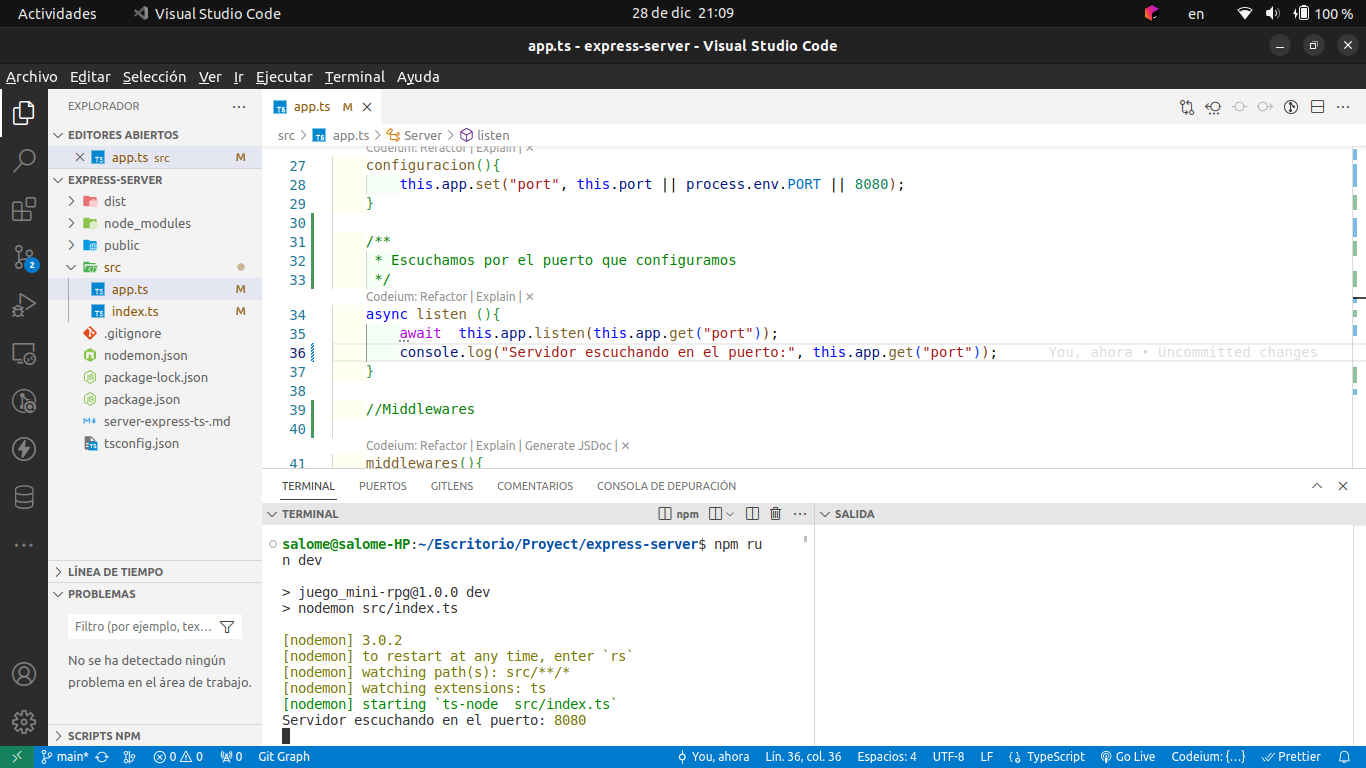Show additional views ellipsis in activity bar

tap(24, 546)
